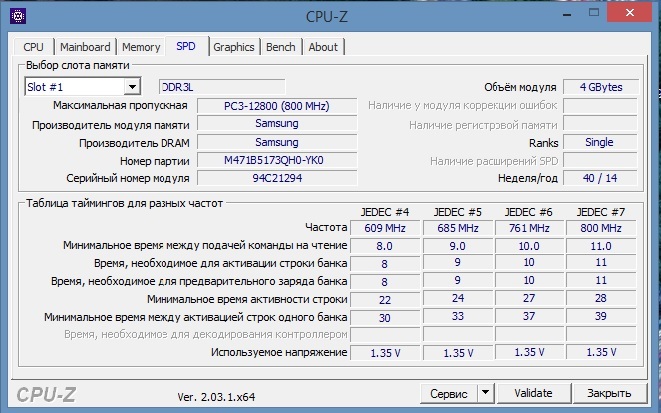Image resolution: width=661 pixels, height=413 pixels.
Task: Go to the Memory tab
Action: [141, 47]
